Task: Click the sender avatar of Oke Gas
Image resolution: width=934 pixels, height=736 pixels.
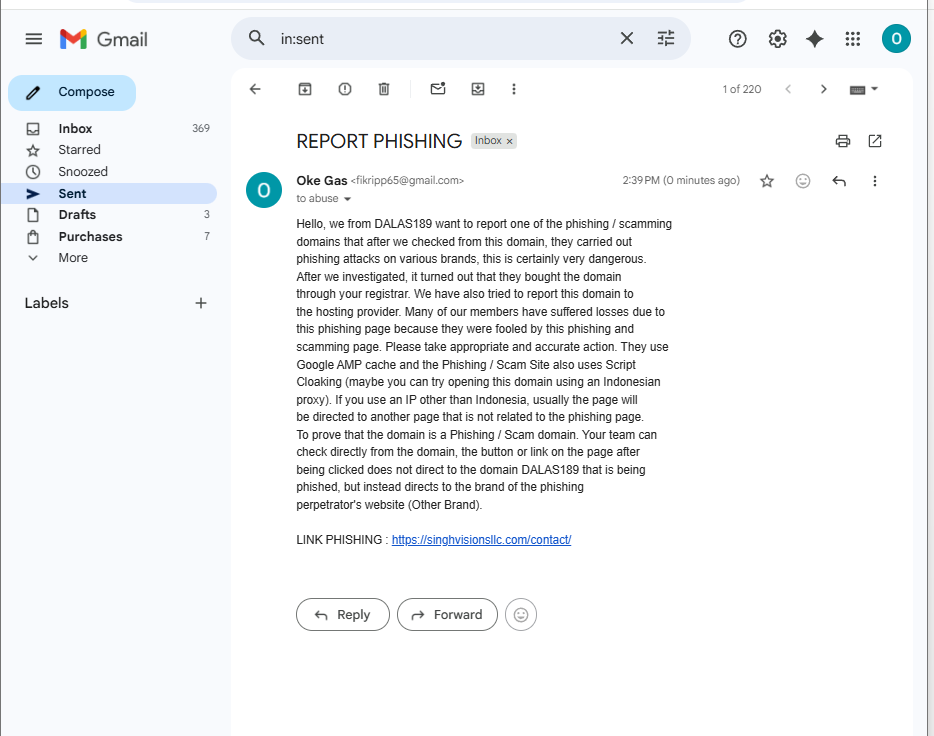Action: tap(264, 190)
